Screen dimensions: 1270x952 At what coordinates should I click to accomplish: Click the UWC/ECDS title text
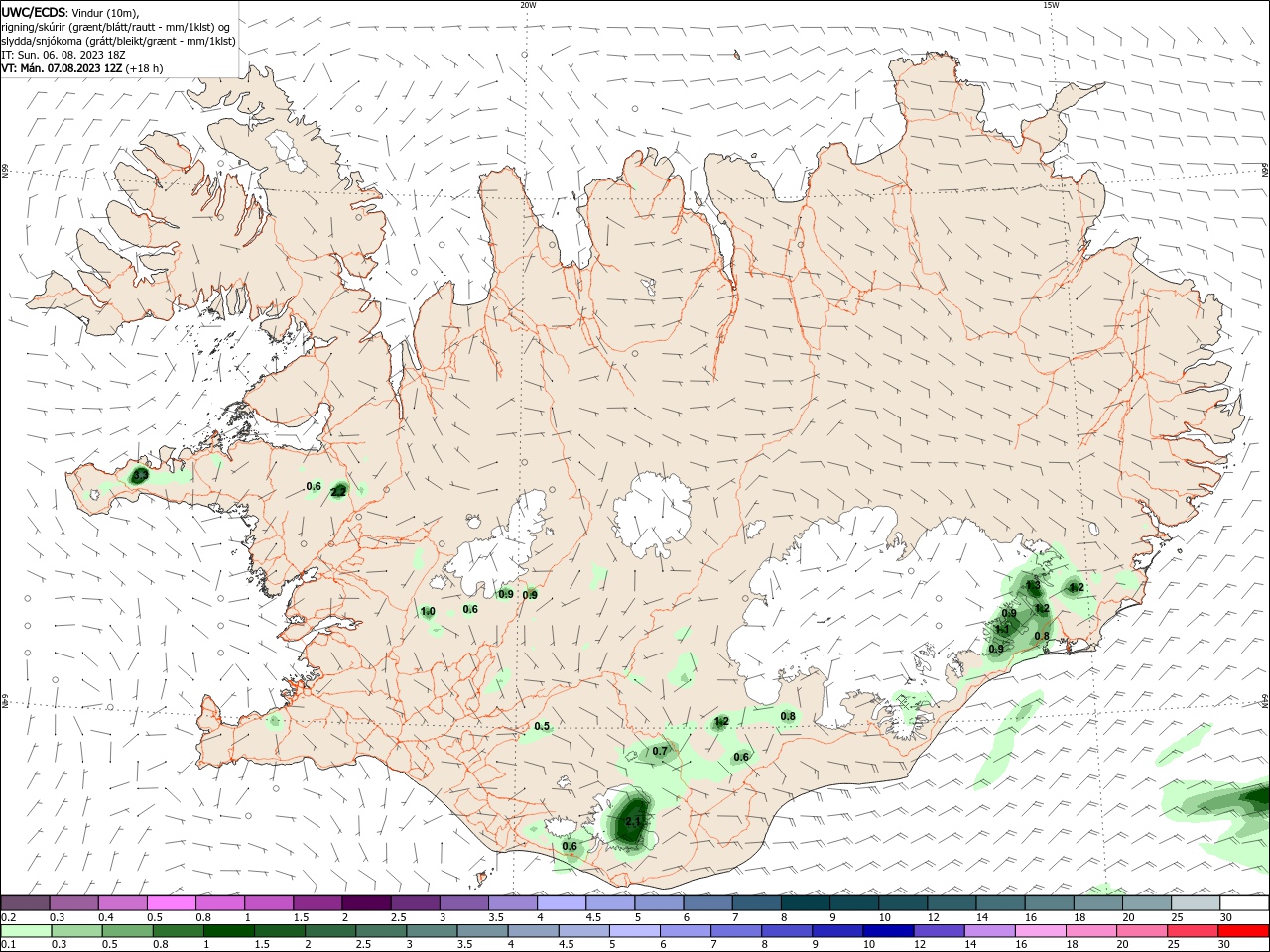(x=35, y=12)
